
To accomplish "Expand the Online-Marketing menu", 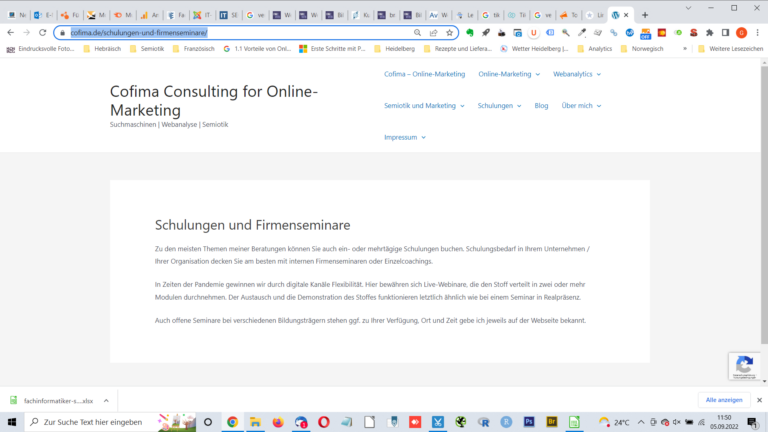I will coord(508,74).
